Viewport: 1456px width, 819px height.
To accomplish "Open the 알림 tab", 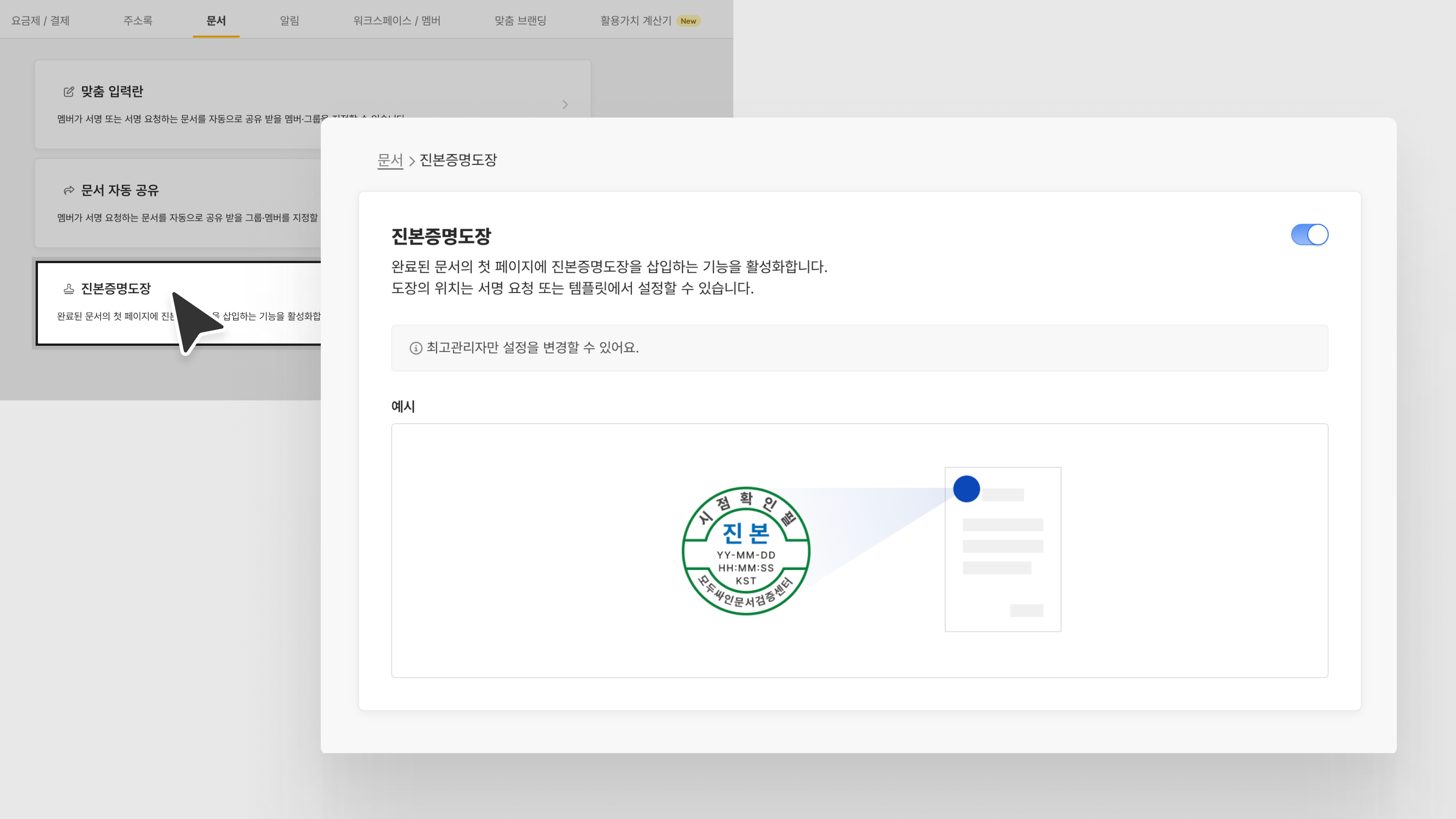I will point(289,21).
